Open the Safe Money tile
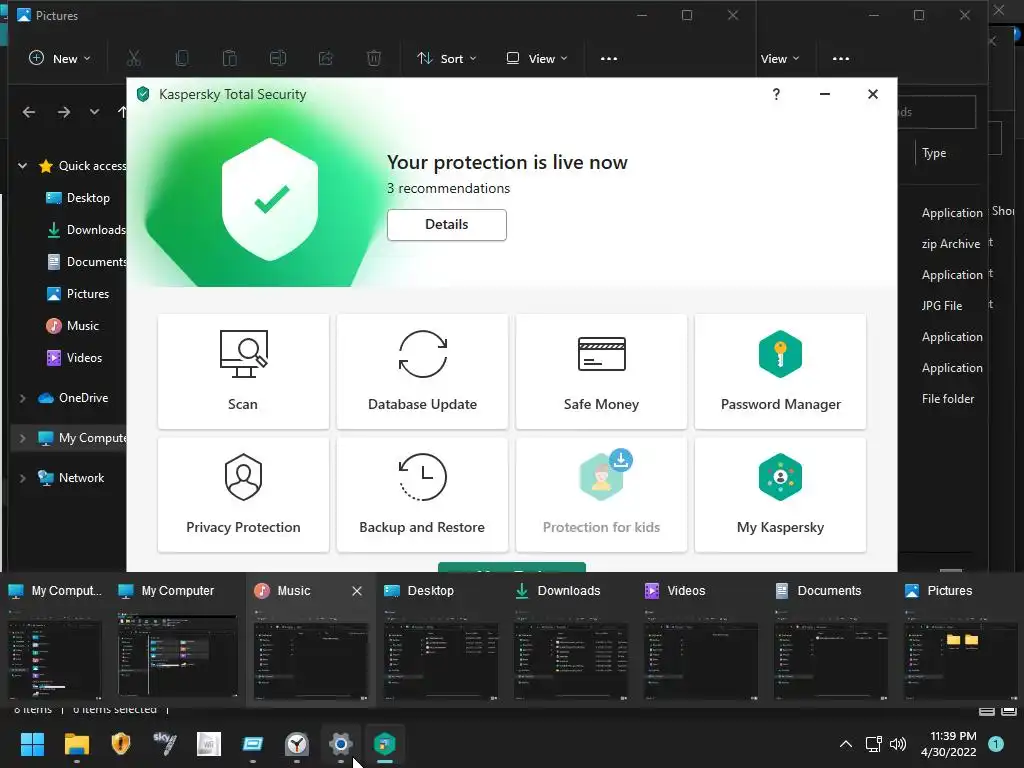Viewport: 1024px width, 768px height. pyautogui.click(x=601, y=372)
